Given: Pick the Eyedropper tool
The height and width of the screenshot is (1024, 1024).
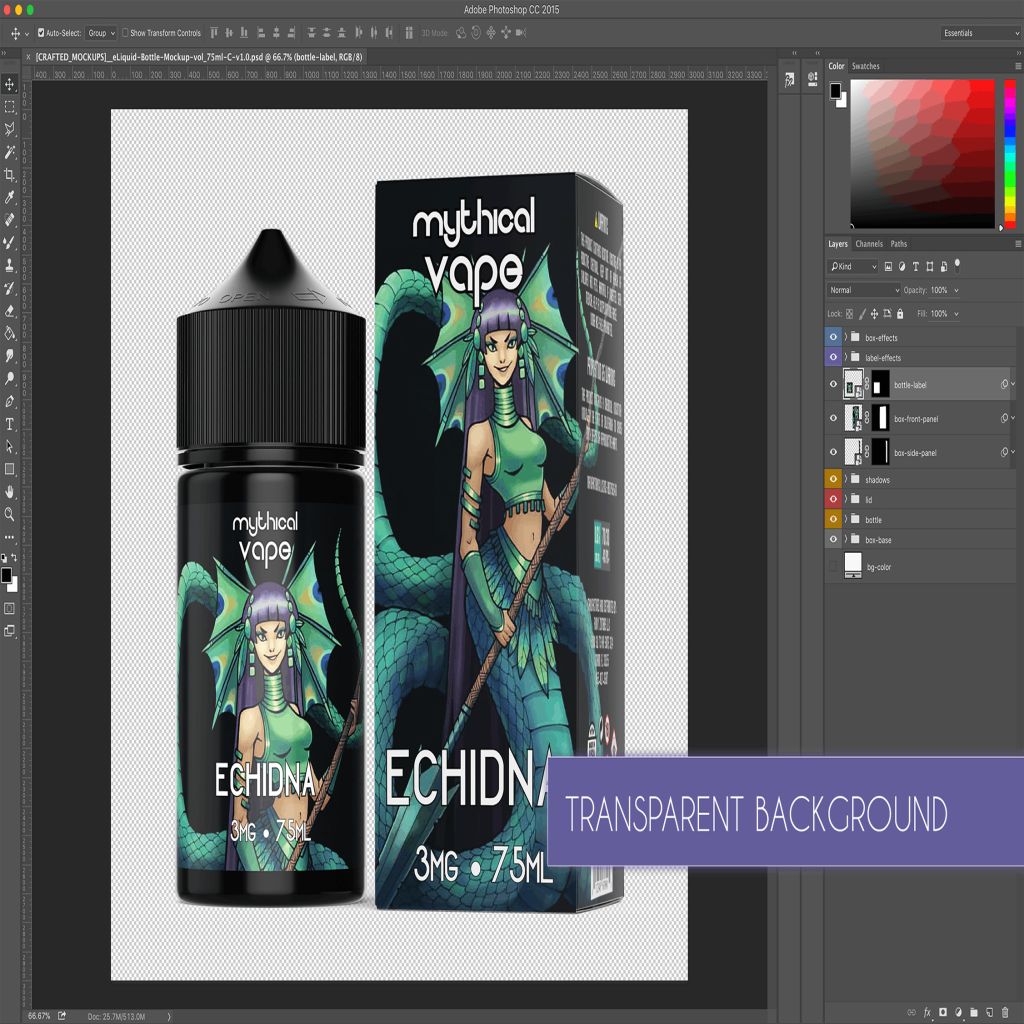Looking at the screenshot, I should (10, 197).
